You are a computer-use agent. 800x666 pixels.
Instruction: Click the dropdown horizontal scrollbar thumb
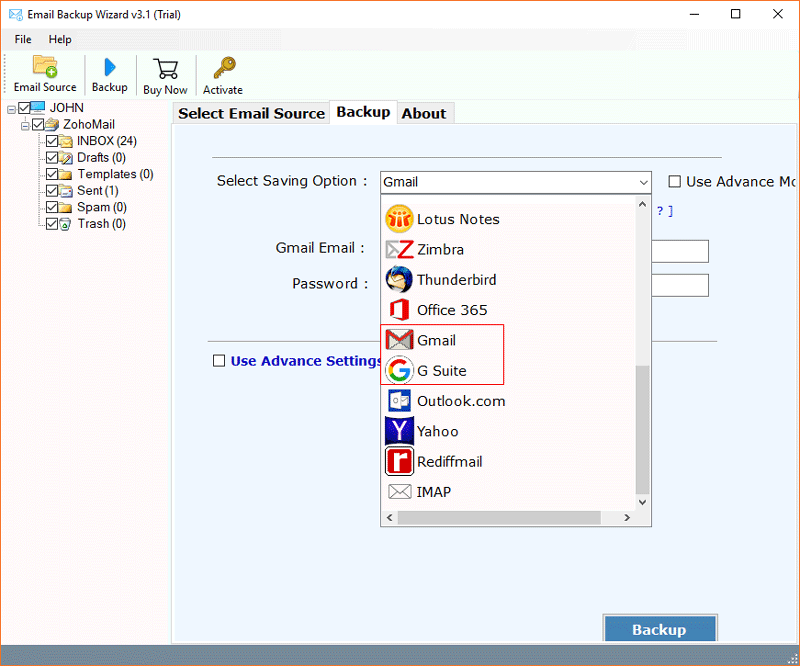(499, 517)
